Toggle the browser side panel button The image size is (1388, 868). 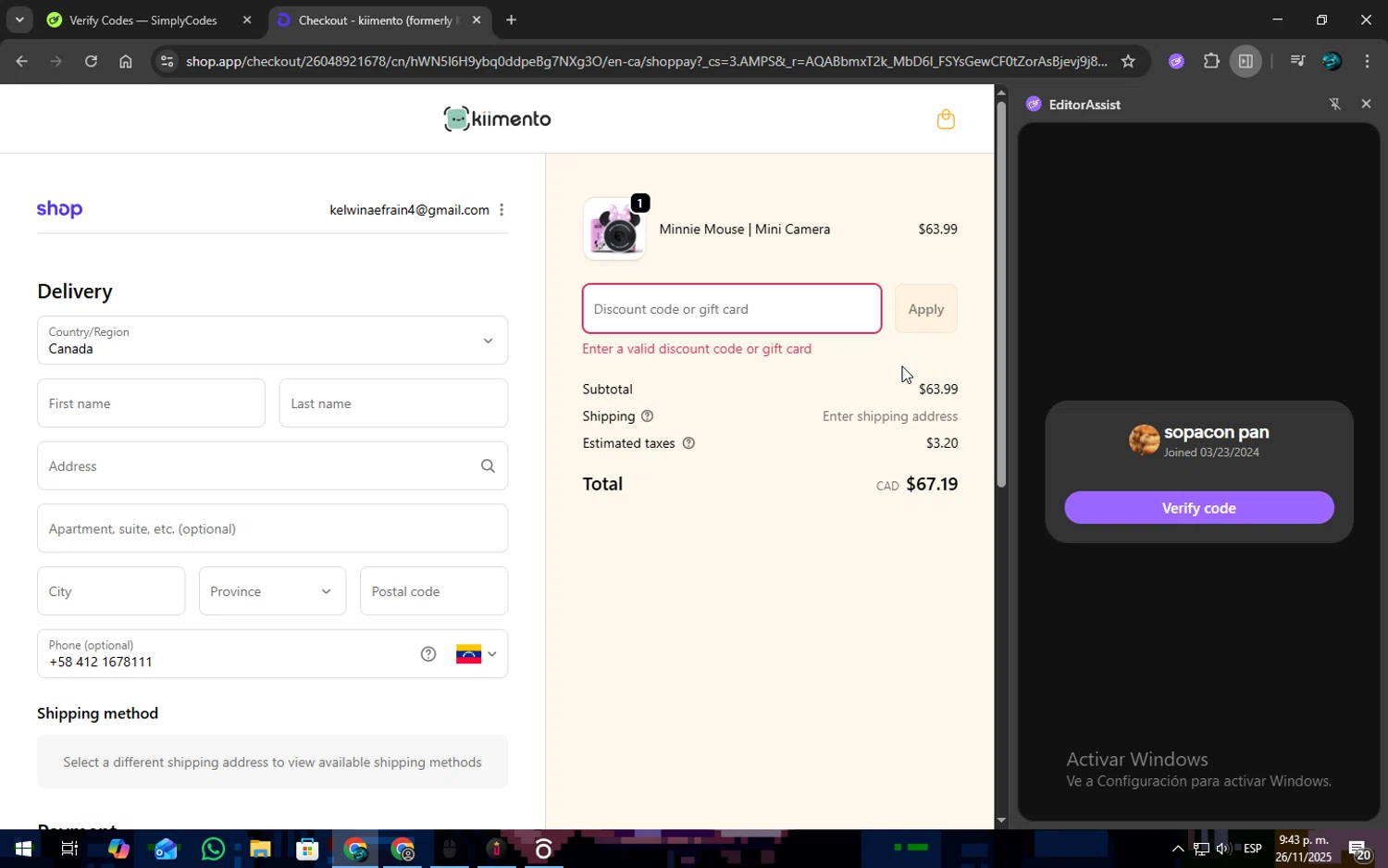click(x=1245, y=61)
